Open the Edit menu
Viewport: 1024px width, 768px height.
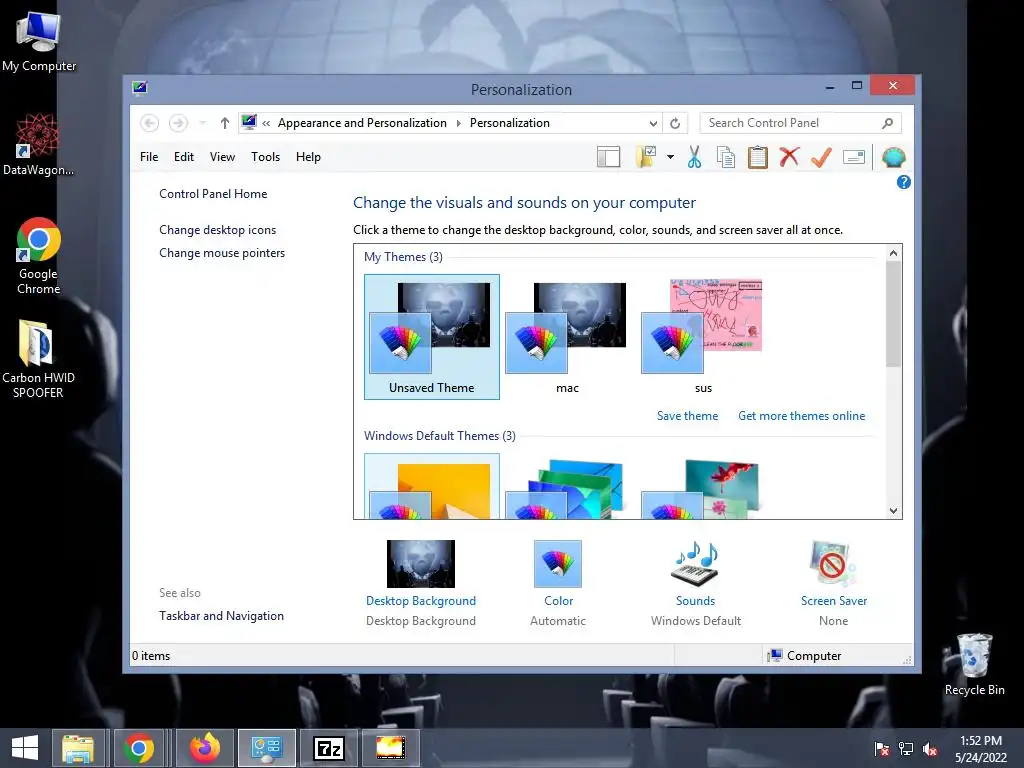[184, 157]
